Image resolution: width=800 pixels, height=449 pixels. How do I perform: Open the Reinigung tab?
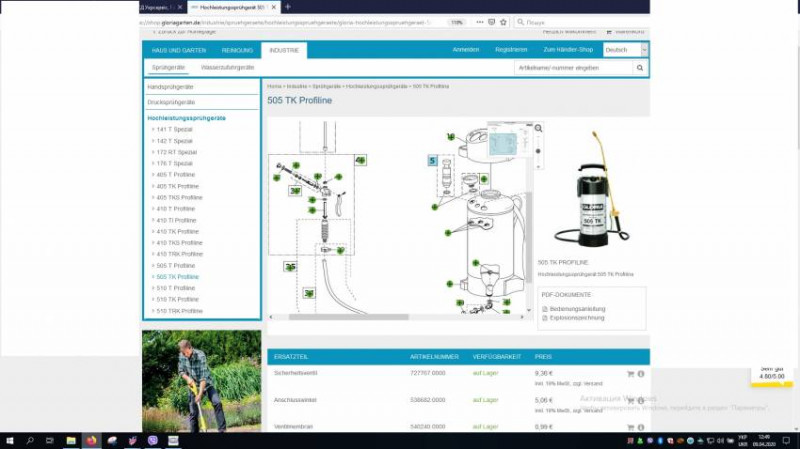(237, 51)
